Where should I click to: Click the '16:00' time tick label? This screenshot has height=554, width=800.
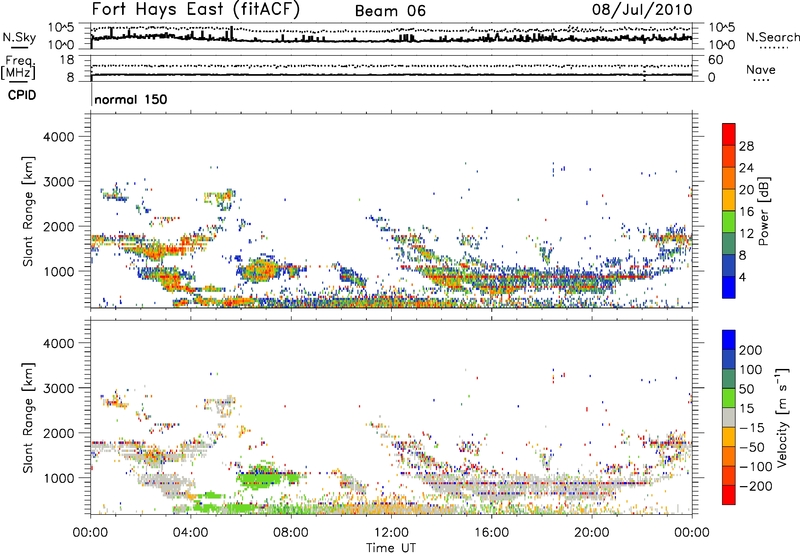(491, 533)
